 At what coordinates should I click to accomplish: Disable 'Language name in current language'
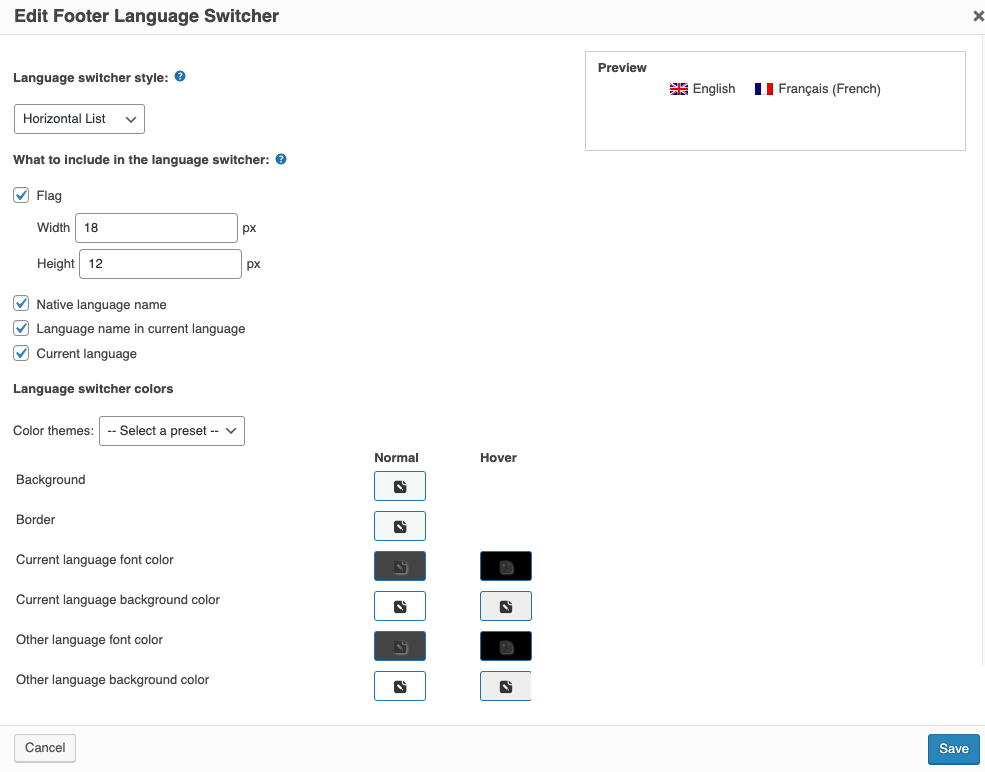click(x=21, y=328)
